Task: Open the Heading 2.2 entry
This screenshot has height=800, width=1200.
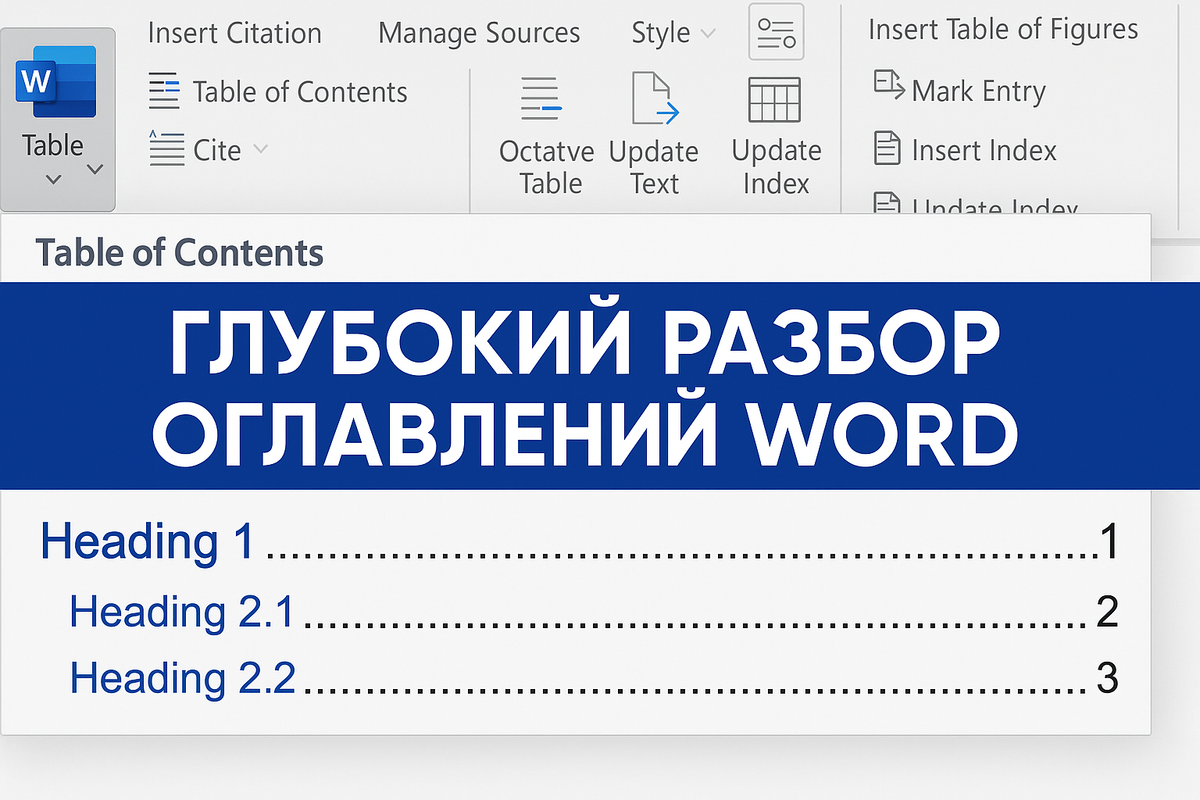Action: coord(183,677)
